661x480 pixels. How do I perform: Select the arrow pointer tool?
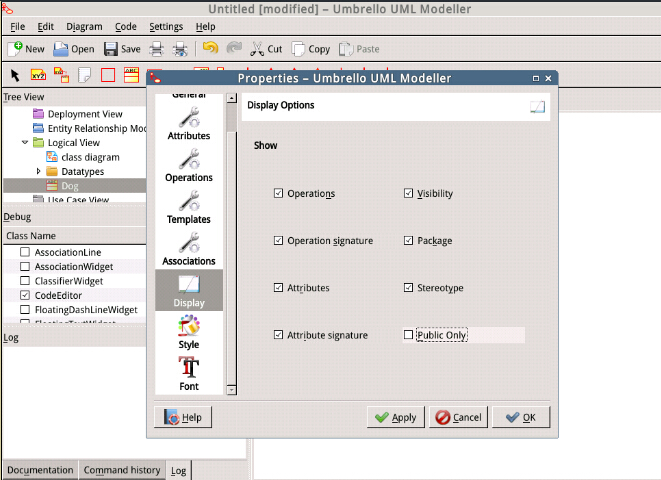coord(15,75)
